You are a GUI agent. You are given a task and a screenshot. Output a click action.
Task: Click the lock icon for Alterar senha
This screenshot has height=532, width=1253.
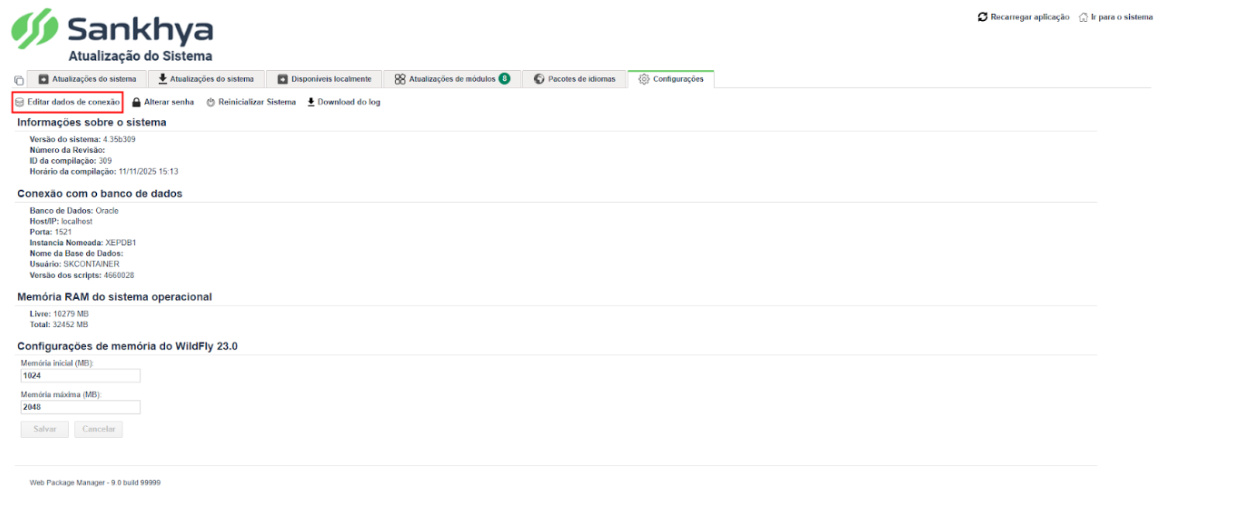[x=136, y=102]
